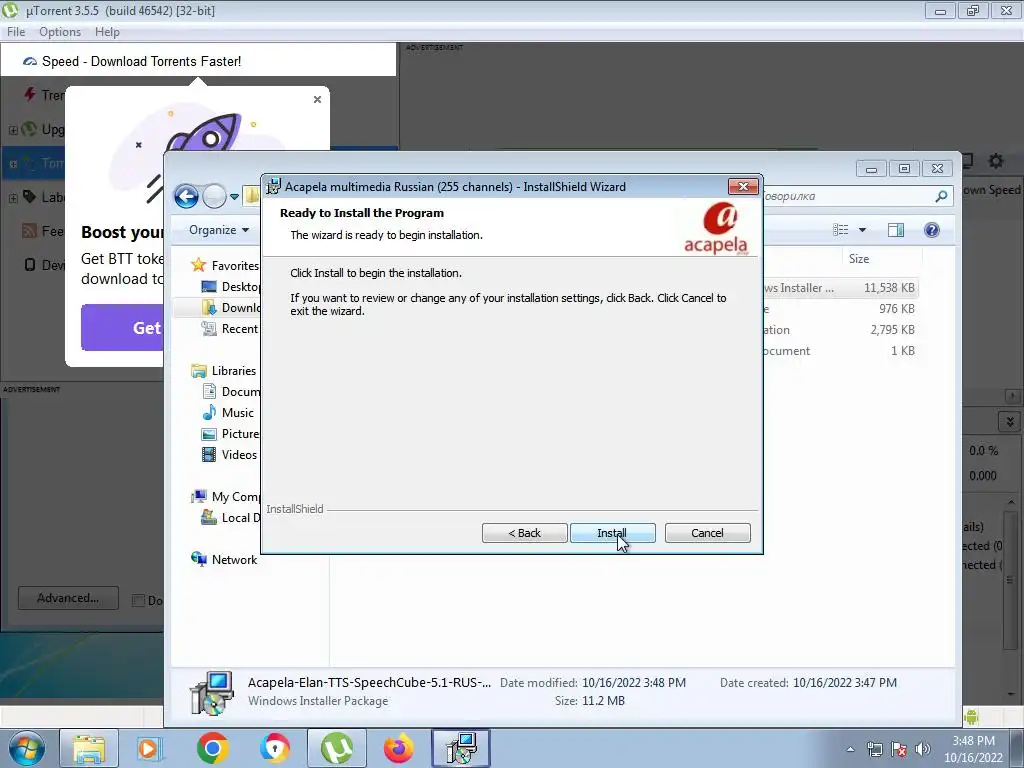The width and height of the screenshot is (1024, 768).
Task: Select Downloads in Explorer favorites
Action: (x=231, y=308)
